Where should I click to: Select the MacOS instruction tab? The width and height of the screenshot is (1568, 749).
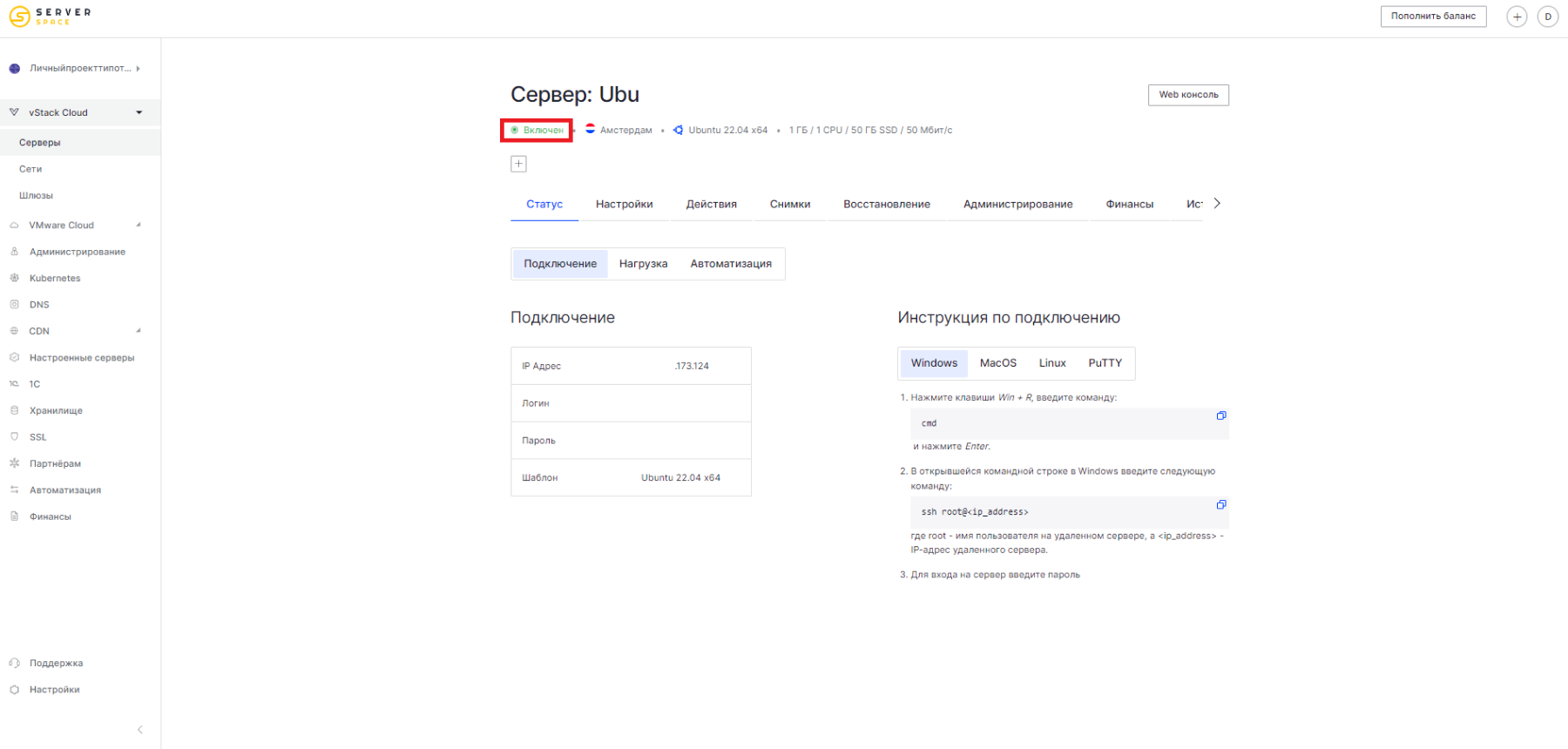(998, 363)
